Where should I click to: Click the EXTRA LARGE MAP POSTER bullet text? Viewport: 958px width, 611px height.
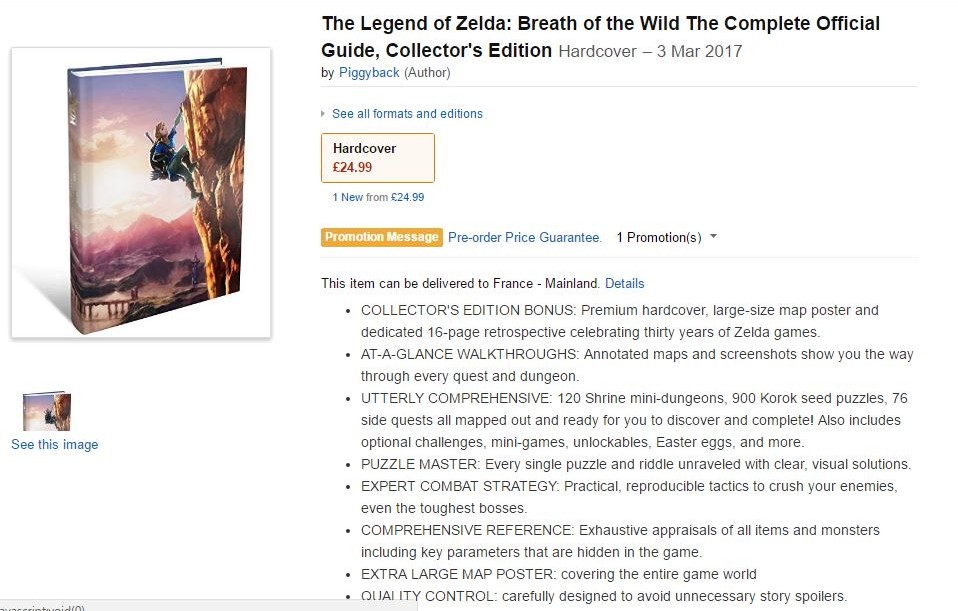point(558,574)
